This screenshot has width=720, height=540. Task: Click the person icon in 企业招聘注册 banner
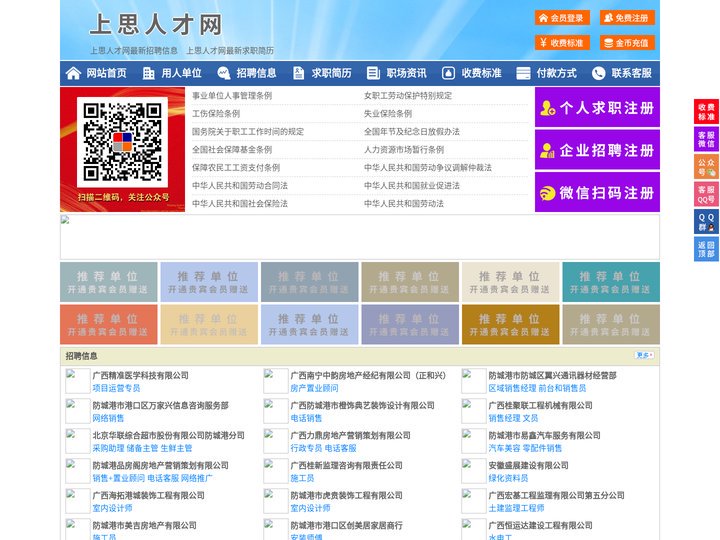pyautogui.click(x=547, y=150)
